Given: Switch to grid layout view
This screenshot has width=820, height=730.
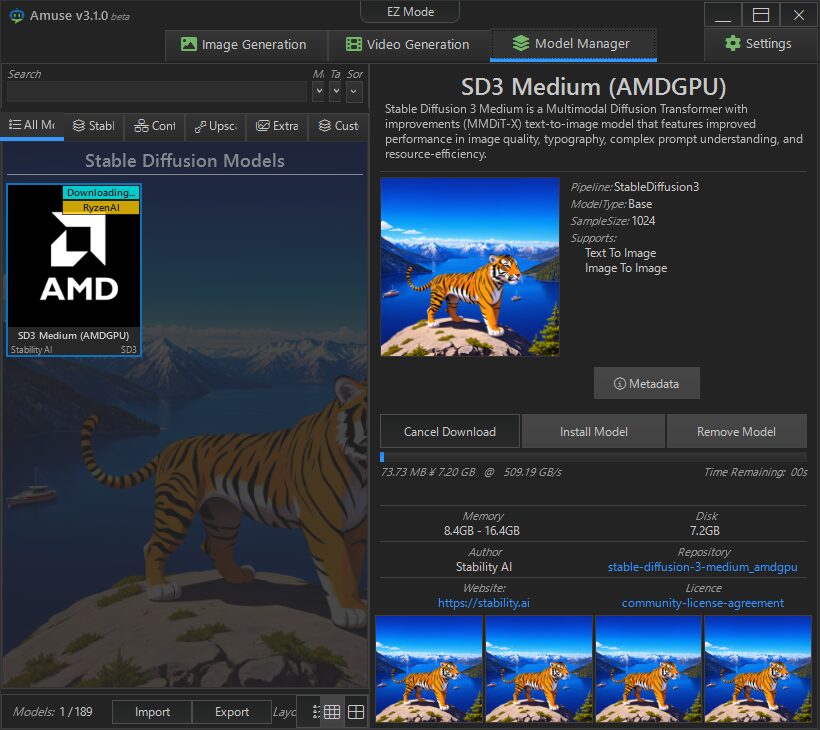Looking at the screenshot, I should [333, 711].
